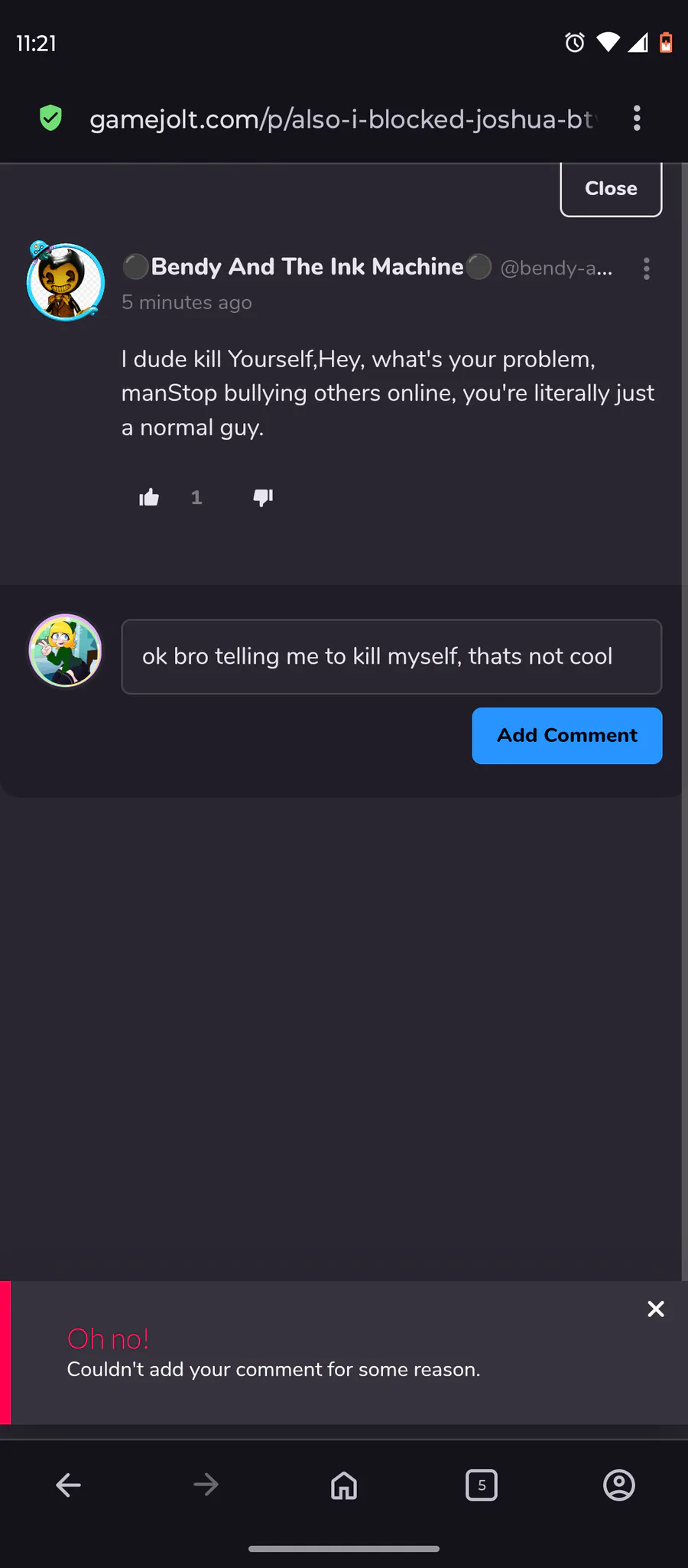Dislike the comment with thumbs down
Image resolution: width=688 pixels, height=1568 pixels.
263,498
